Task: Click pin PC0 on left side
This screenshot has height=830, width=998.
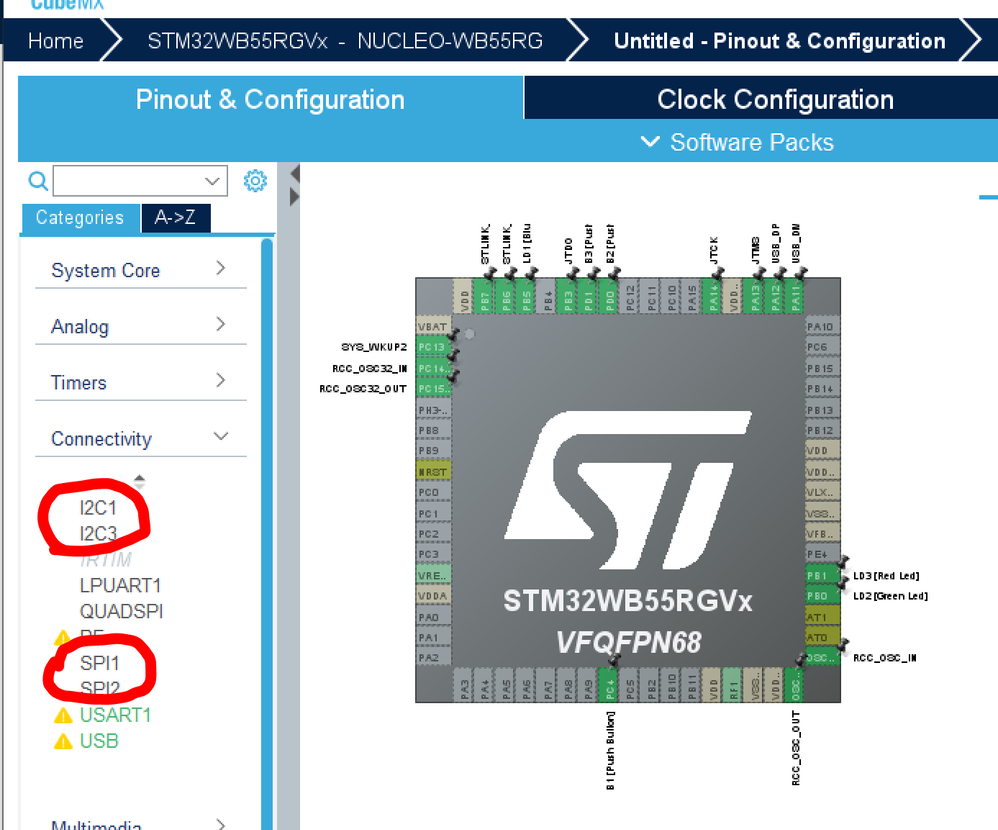Action: point(433,492)
